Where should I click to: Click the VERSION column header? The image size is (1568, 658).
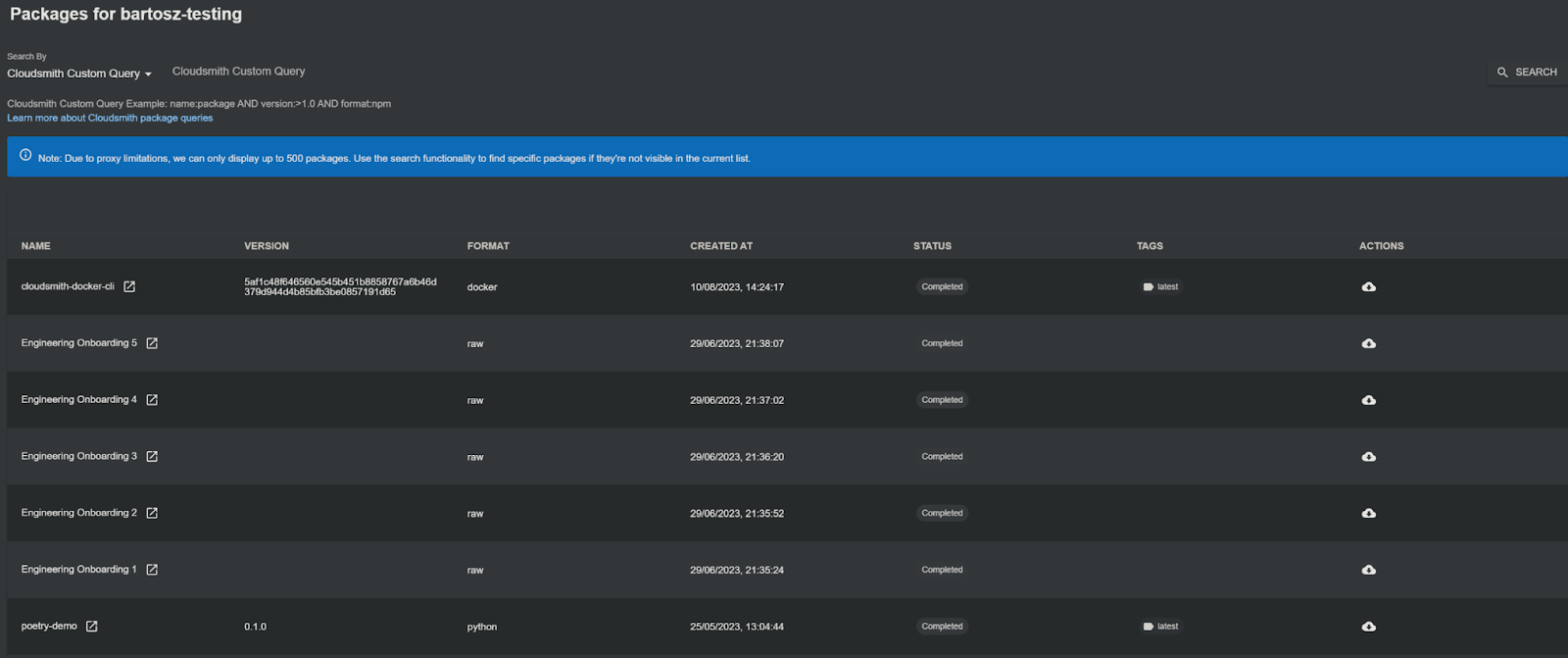tap(267, 246)
